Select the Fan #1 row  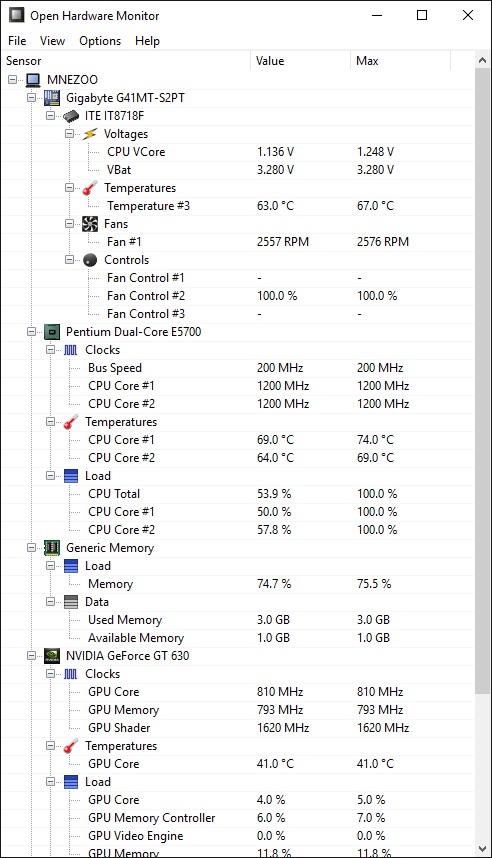pyautogui.click(x=238, y=242)
